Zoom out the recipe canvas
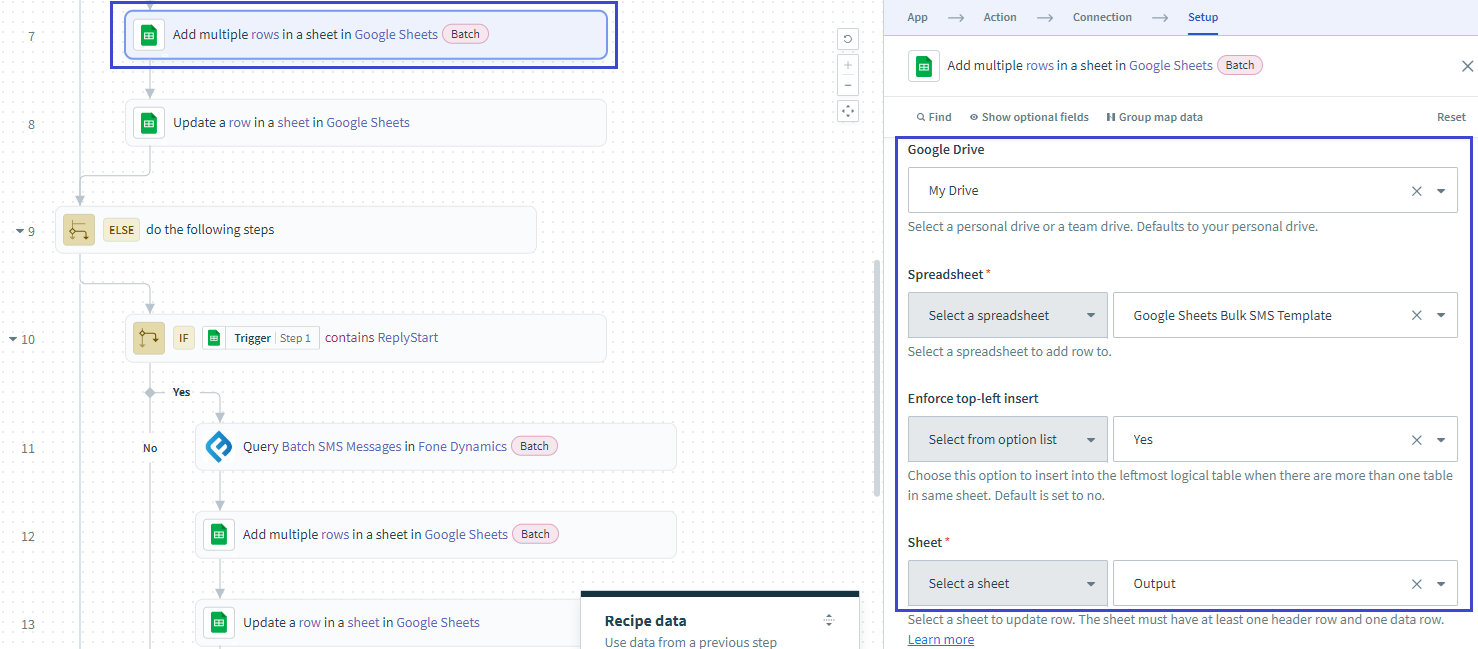The image size is (1478, 649). click(x=848, y=86)
